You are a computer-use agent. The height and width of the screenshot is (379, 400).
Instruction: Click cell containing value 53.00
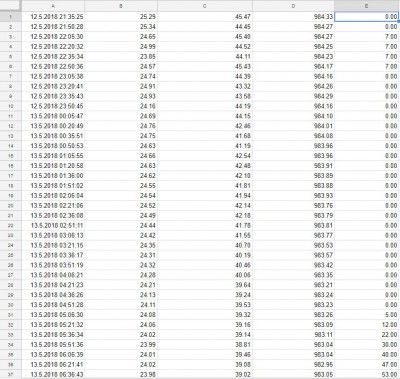(x=366, y=374)
